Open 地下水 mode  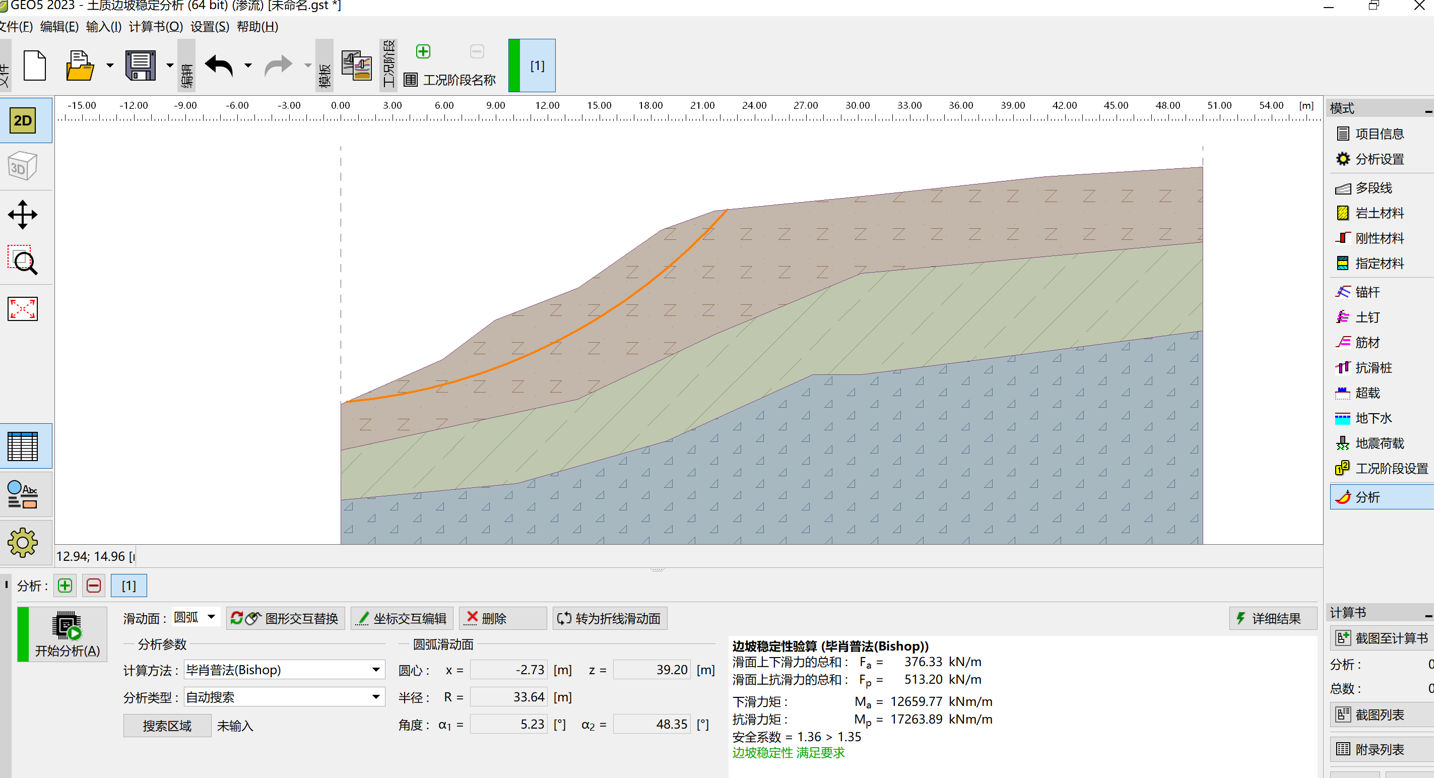point(1380,418)
